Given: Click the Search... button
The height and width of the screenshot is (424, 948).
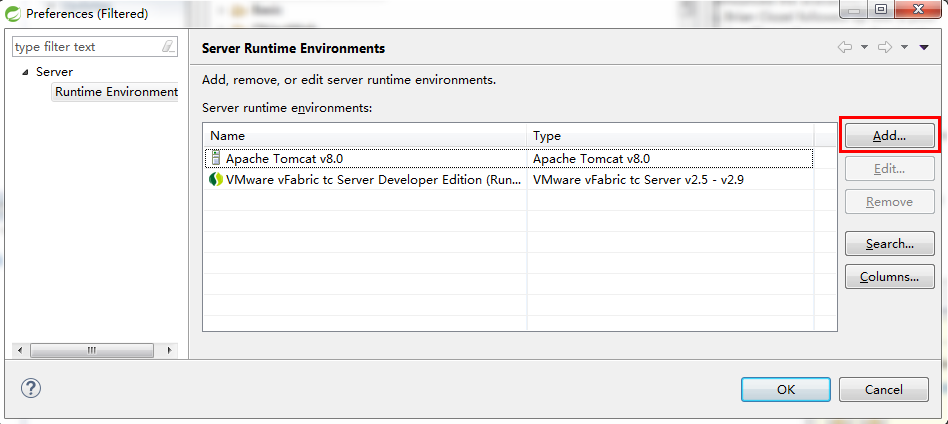Looking at the screenshot, I should click(x=889, y=244).
